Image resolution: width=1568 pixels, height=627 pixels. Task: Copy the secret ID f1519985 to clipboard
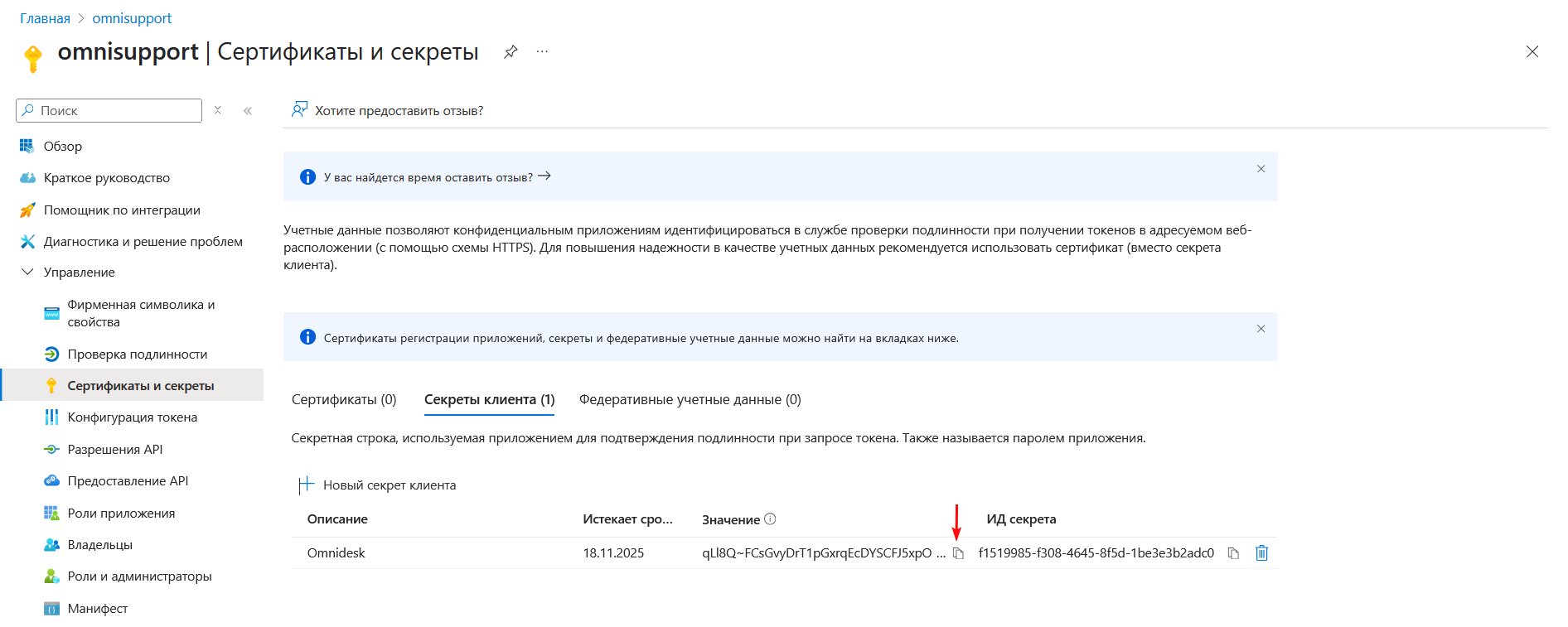point(1233,553)
